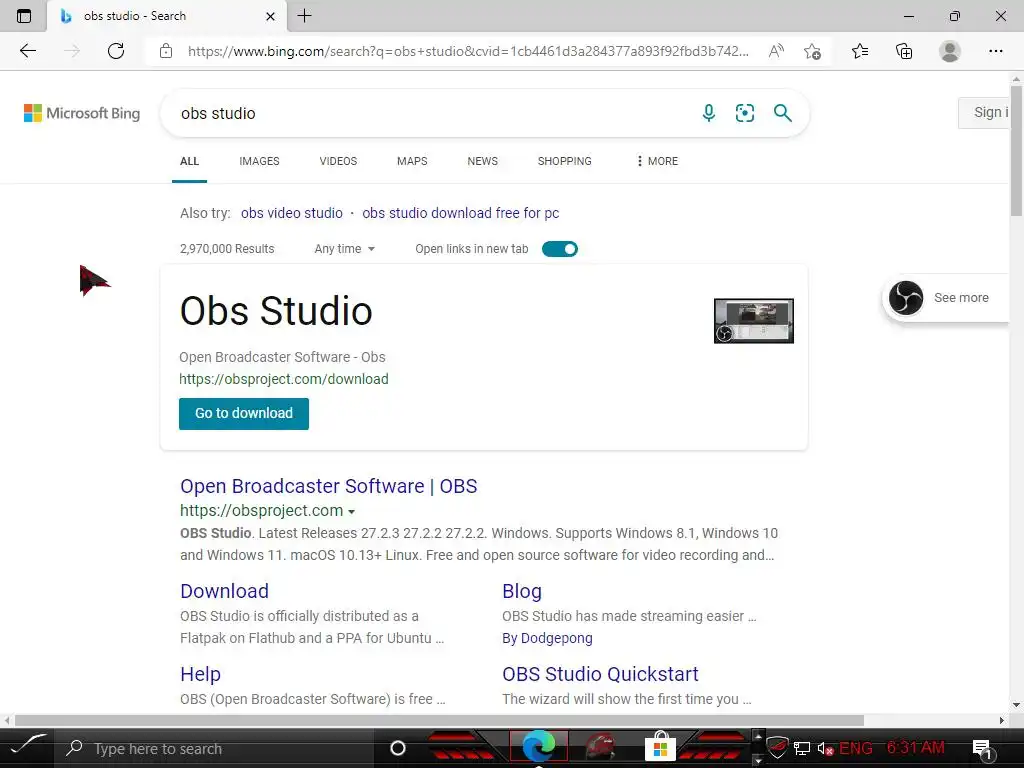Image resolution: width=1024 pixels, height=768 pixels.
Task: Click the Sign in button
Action: [x=984, y=112]
